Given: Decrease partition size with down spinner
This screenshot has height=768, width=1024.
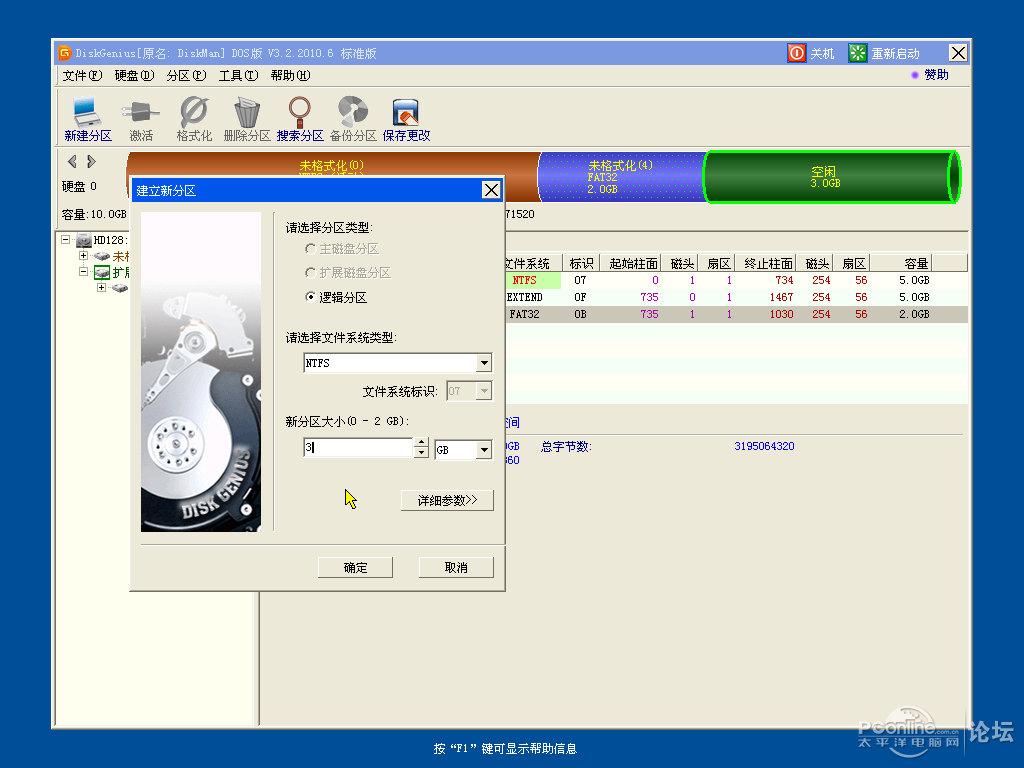Looking at the screenshot, I should (421, 453).
